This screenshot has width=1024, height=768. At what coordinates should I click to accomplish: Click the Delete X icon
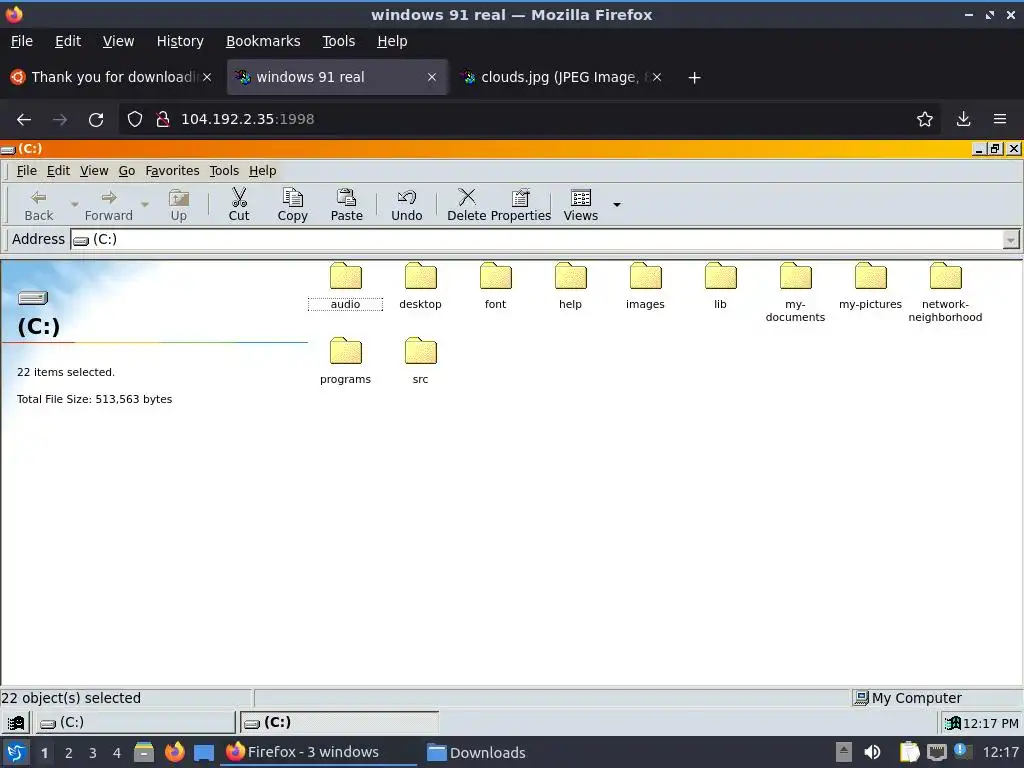point(467,197)
